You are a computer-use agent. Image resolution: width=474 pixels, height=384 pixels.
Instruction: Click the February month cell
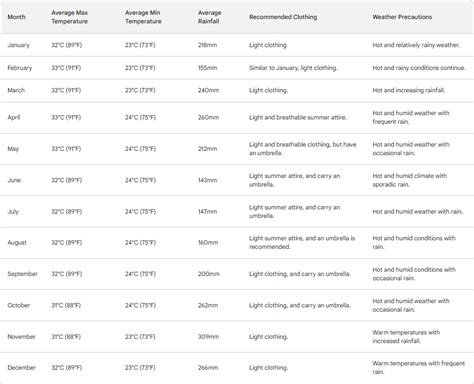coord(20,68)
